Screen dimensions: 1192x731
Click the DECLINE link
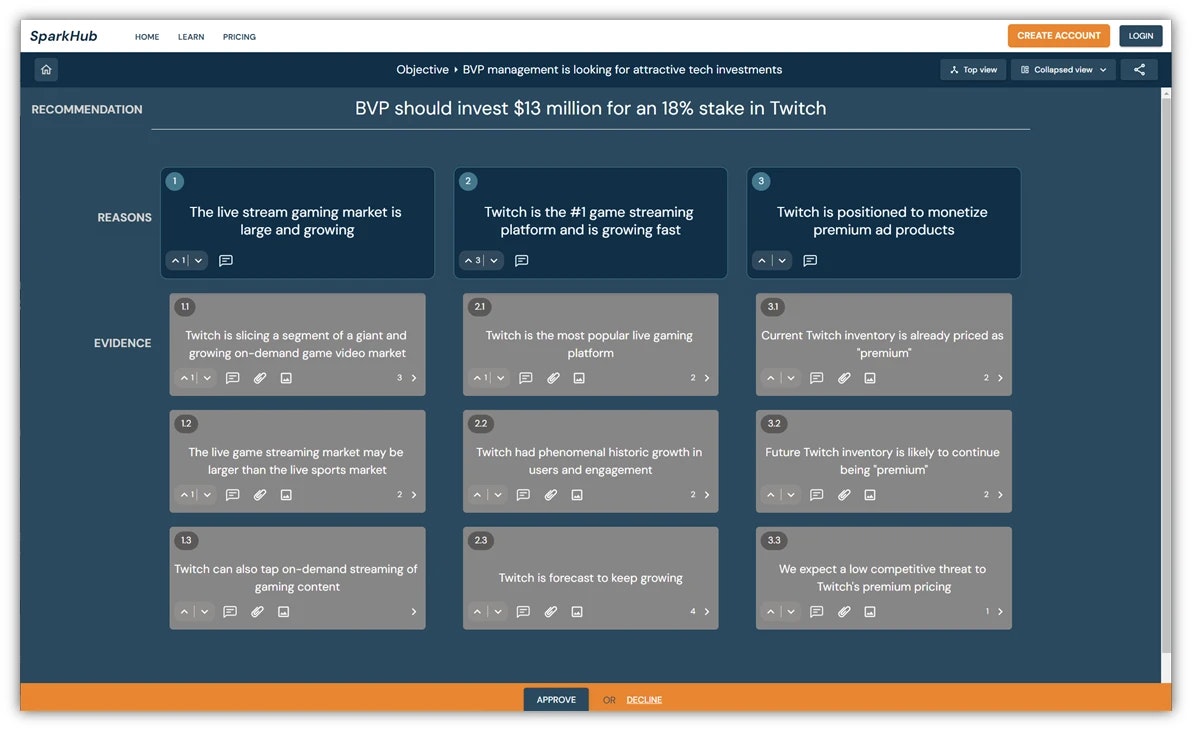(x=644, y=700)
